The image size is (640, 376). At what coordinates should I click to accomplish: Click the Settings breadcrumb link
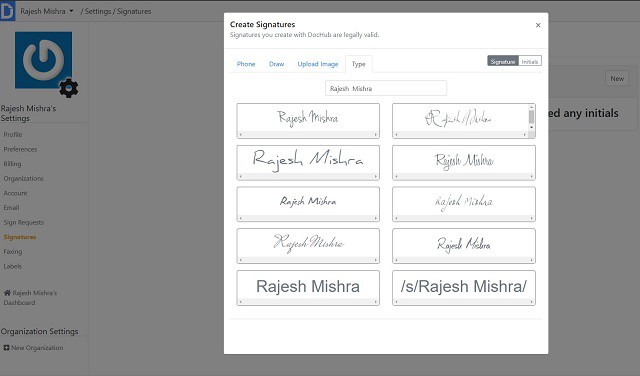tap(98, 11)
